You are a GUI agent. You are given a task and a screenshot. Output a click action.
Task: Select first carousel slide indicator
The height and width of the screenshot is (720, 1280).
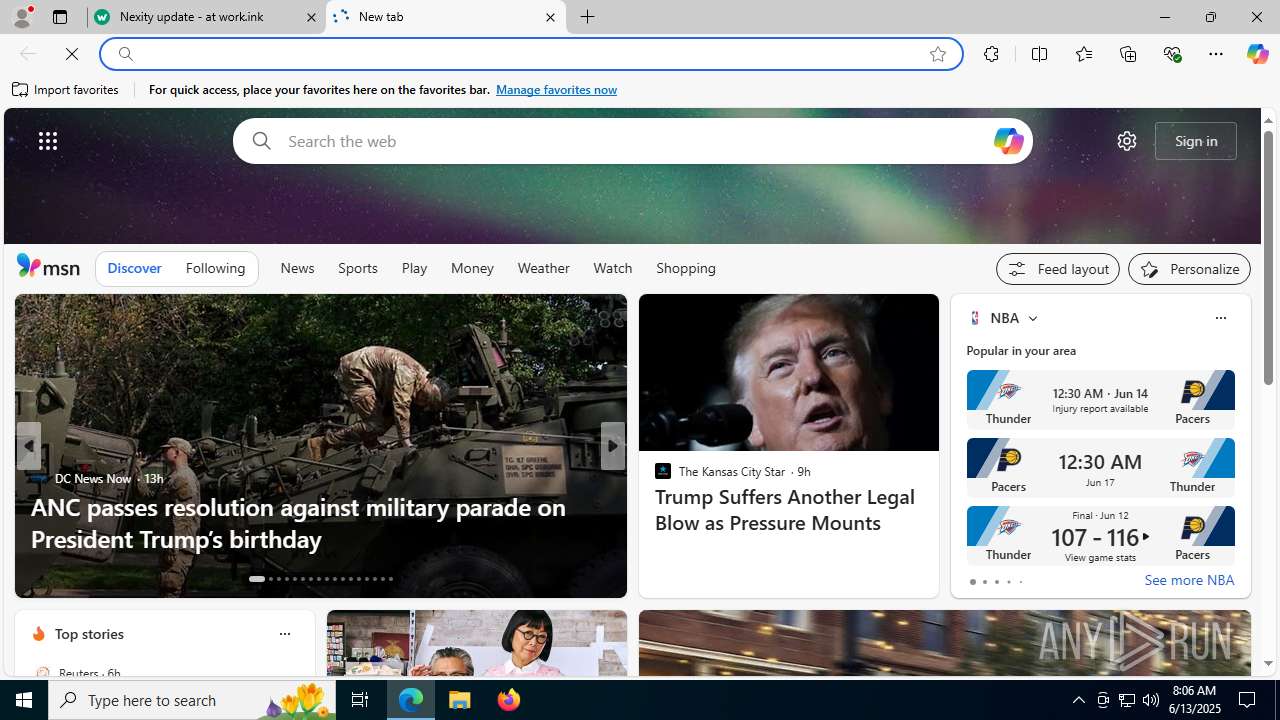tap(257, 579)
